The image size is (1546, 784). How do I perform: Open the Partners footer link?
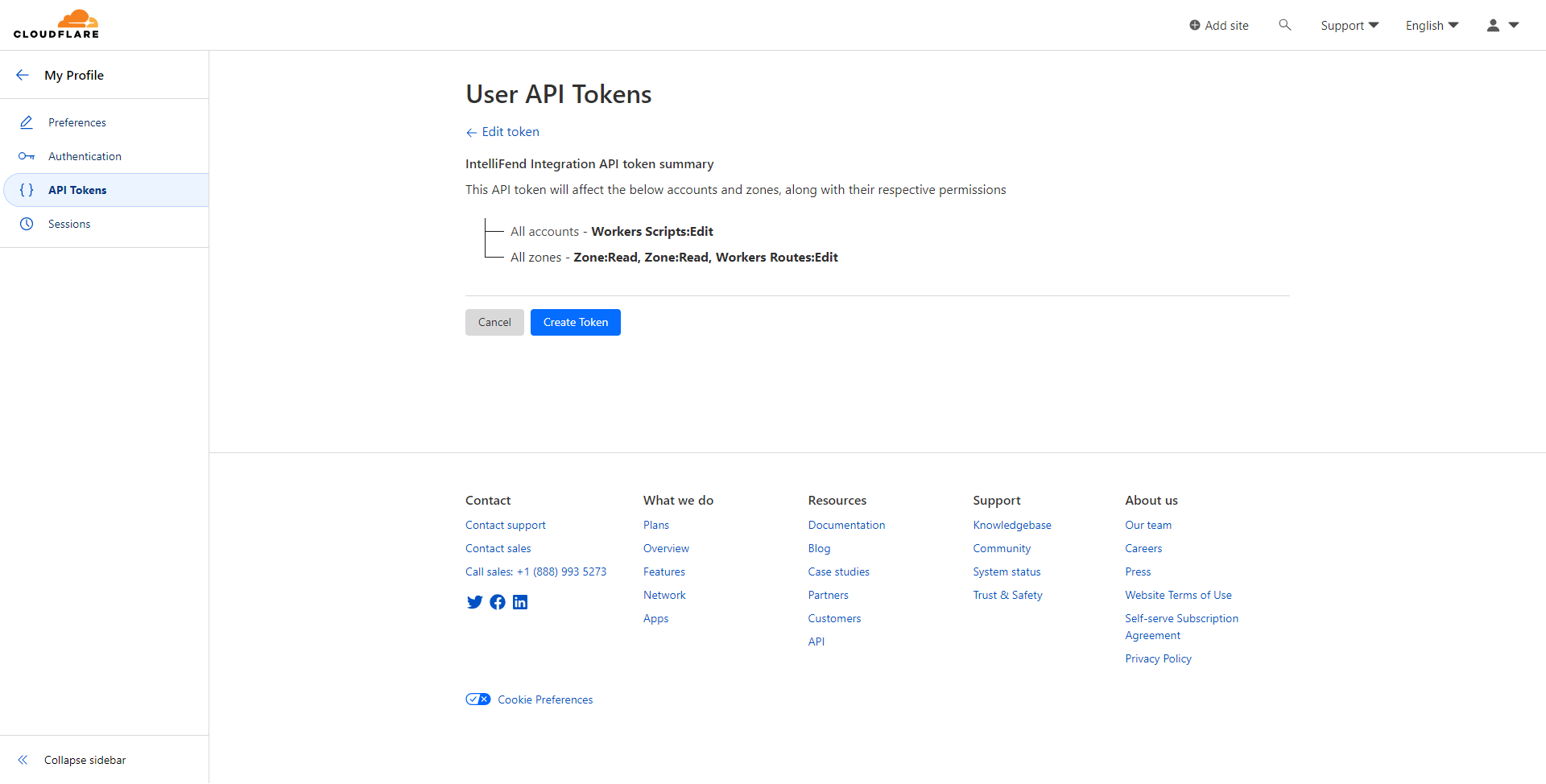(x=829, y=595)
